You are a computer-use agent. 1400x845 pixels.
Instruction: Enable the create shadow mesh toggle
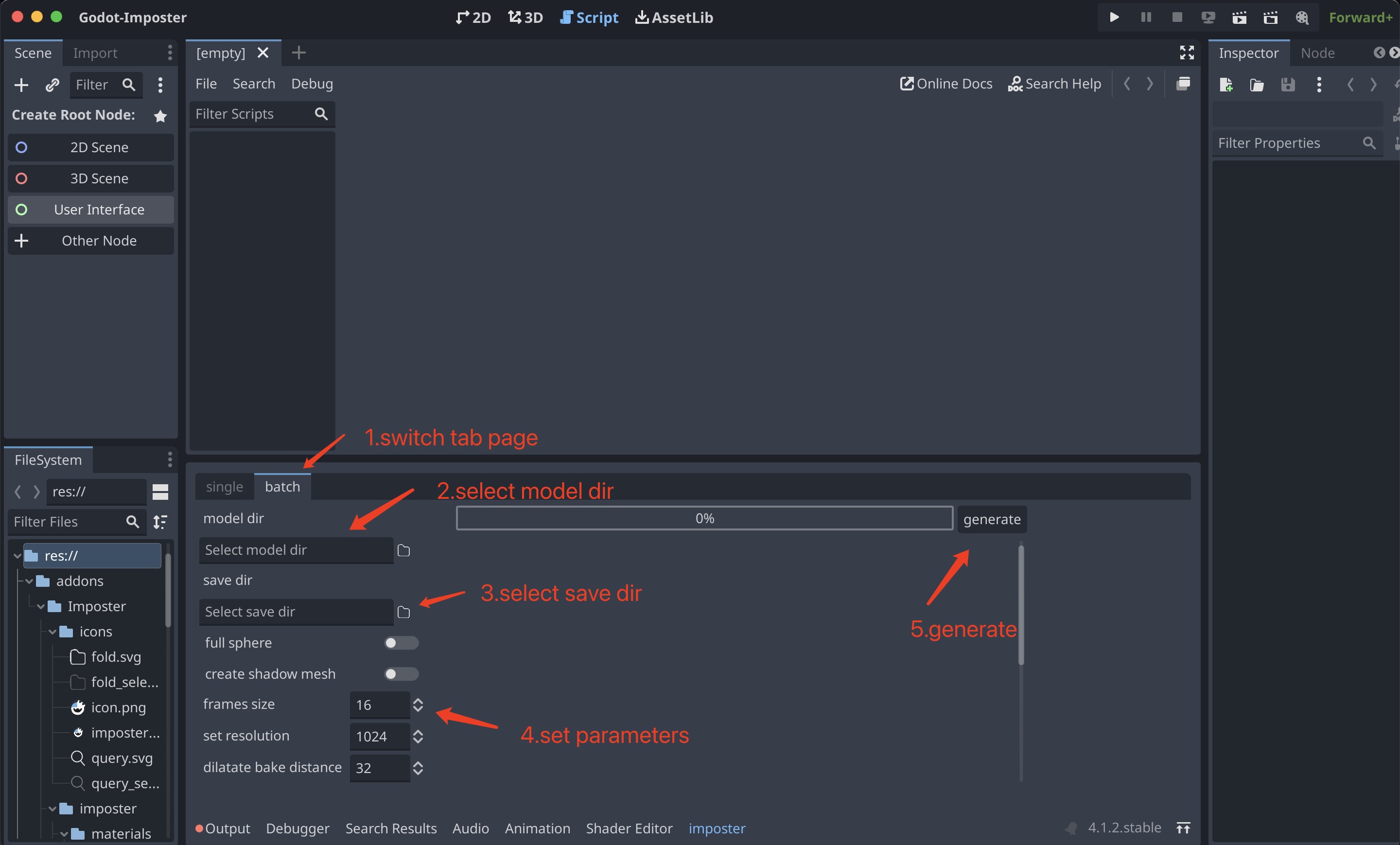(x=401, y=674)
